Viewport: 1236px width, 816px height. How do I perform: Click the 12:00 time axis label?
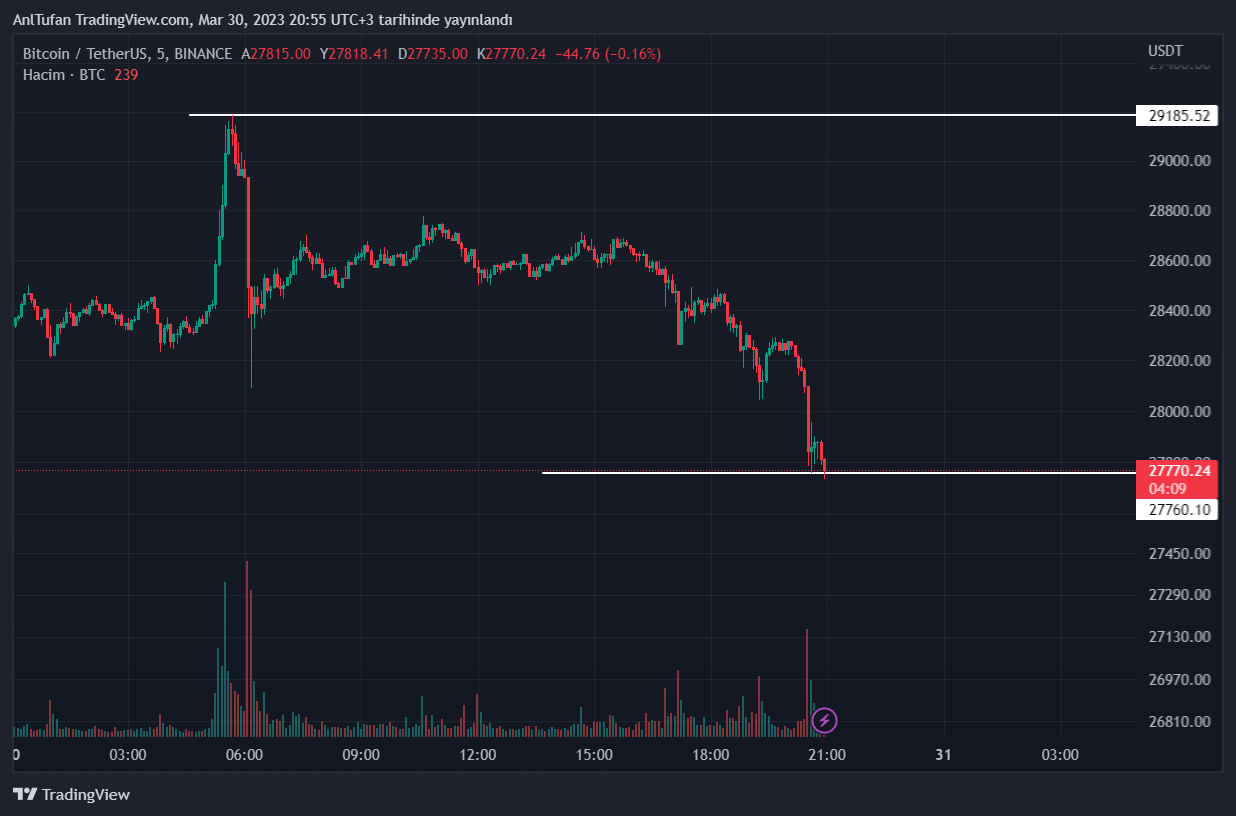[x=477, y=755]
